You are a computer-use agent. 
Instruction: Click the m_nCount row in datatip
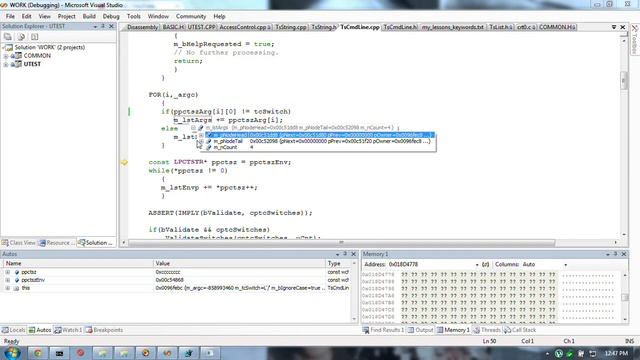tap(318, 147)
